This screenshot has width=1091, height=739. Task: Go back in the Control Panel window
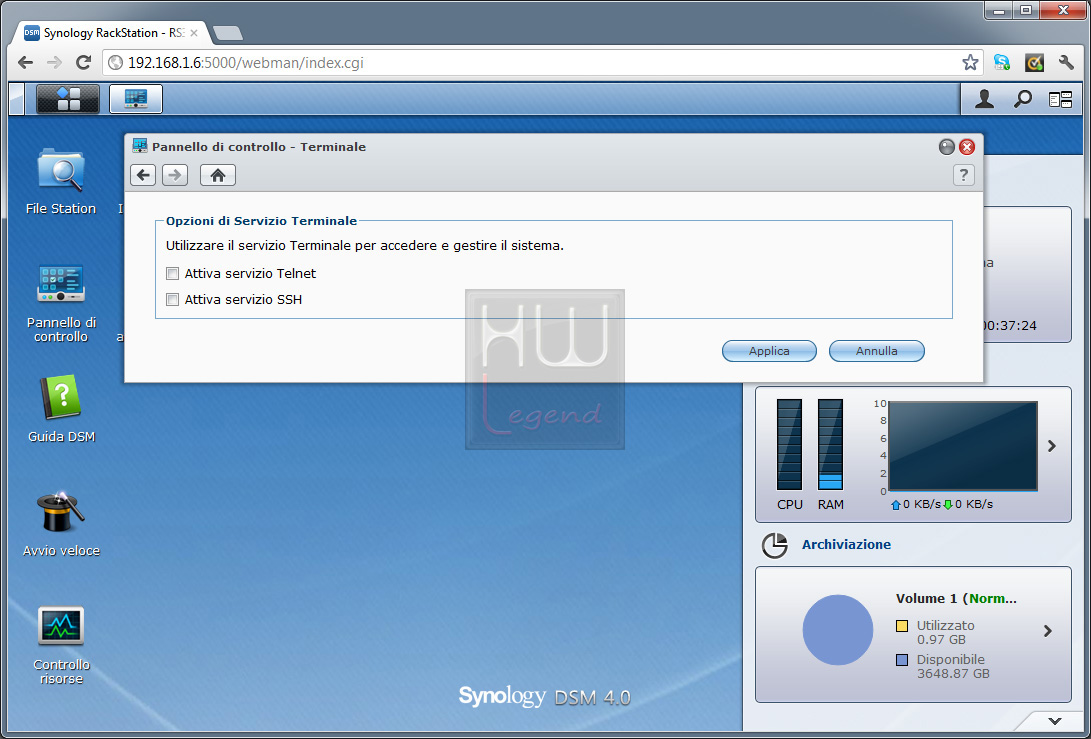click(143, 175)
